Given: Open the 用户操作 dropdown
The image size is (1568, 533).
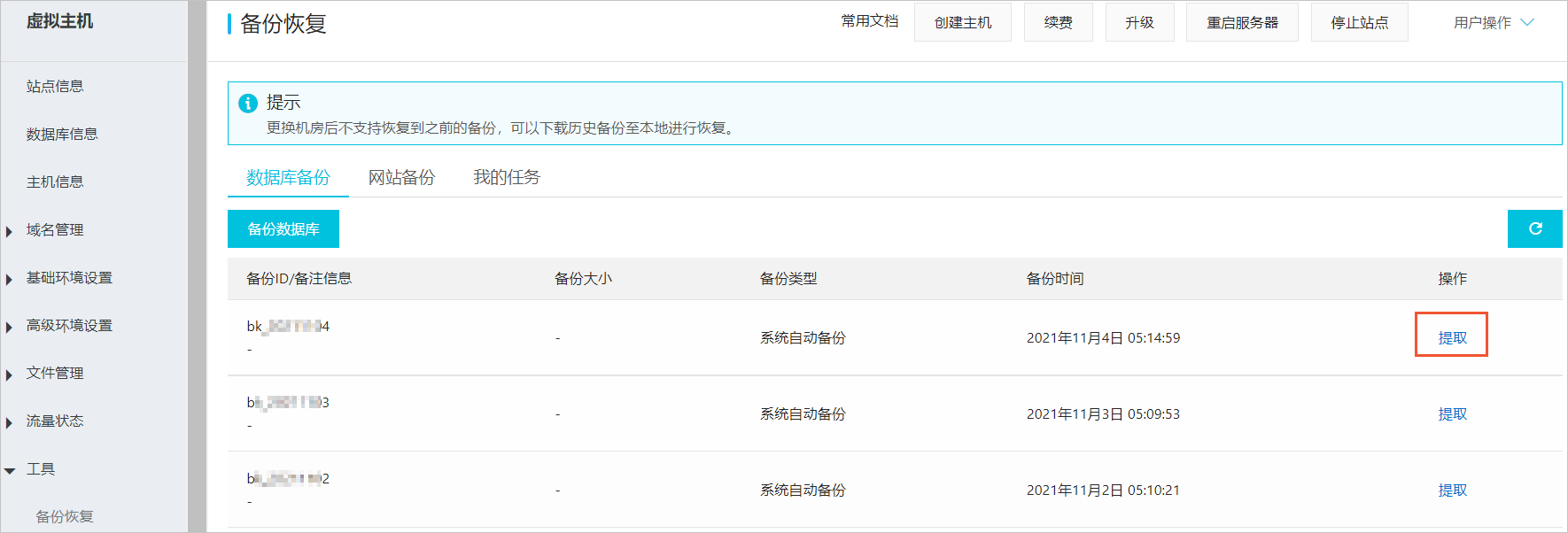Looking at the screenshot, I should coord(1493,23).
